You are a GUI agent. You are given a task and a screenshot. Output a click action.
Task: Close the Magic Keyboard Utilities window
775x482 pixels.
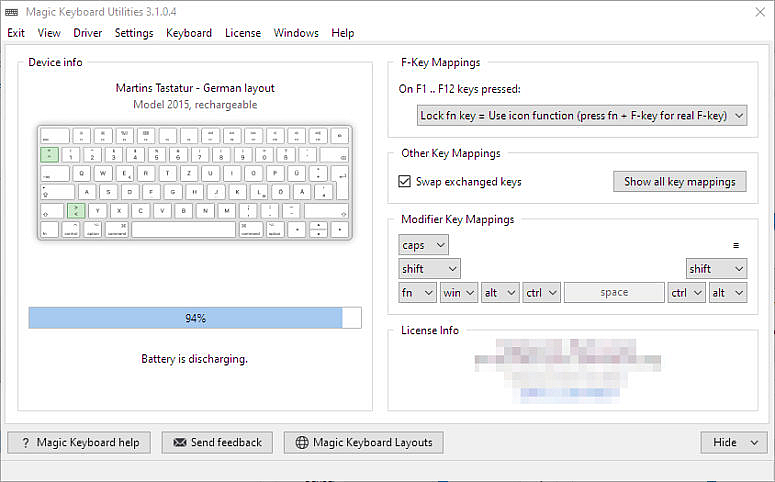[760, 12]
